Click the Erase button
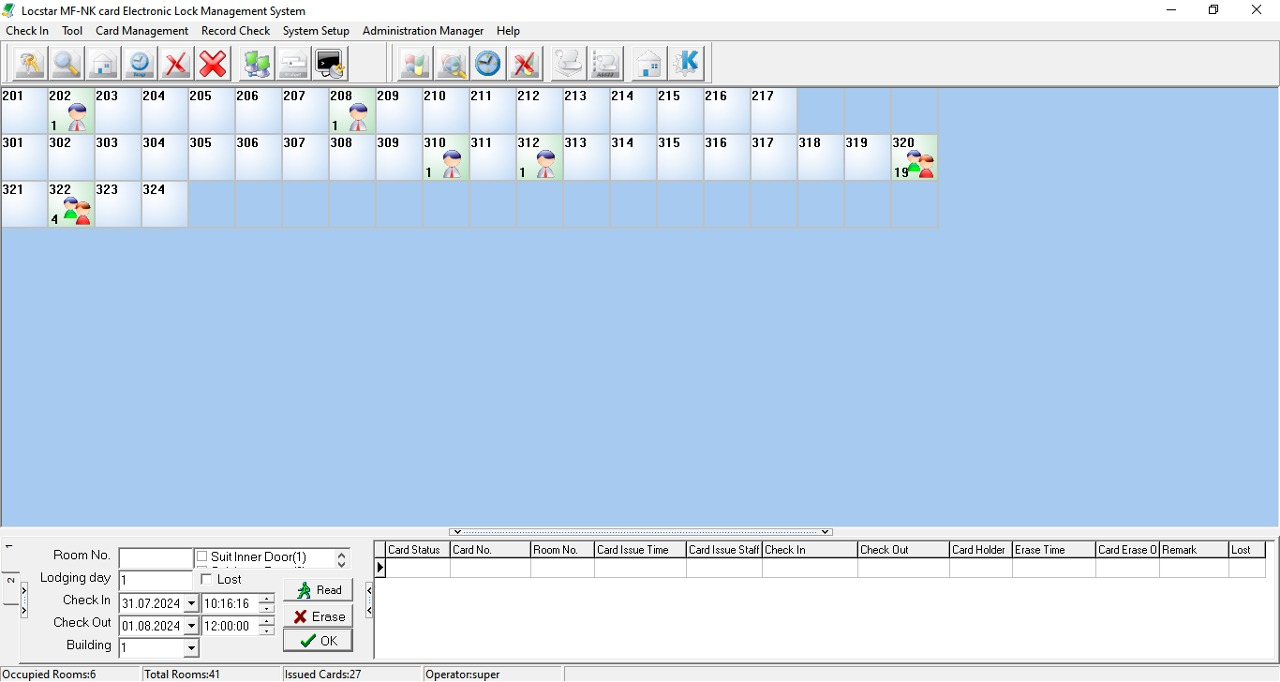Image resolution: width=1280 pixels, height=682 pixels. [318, 616]
